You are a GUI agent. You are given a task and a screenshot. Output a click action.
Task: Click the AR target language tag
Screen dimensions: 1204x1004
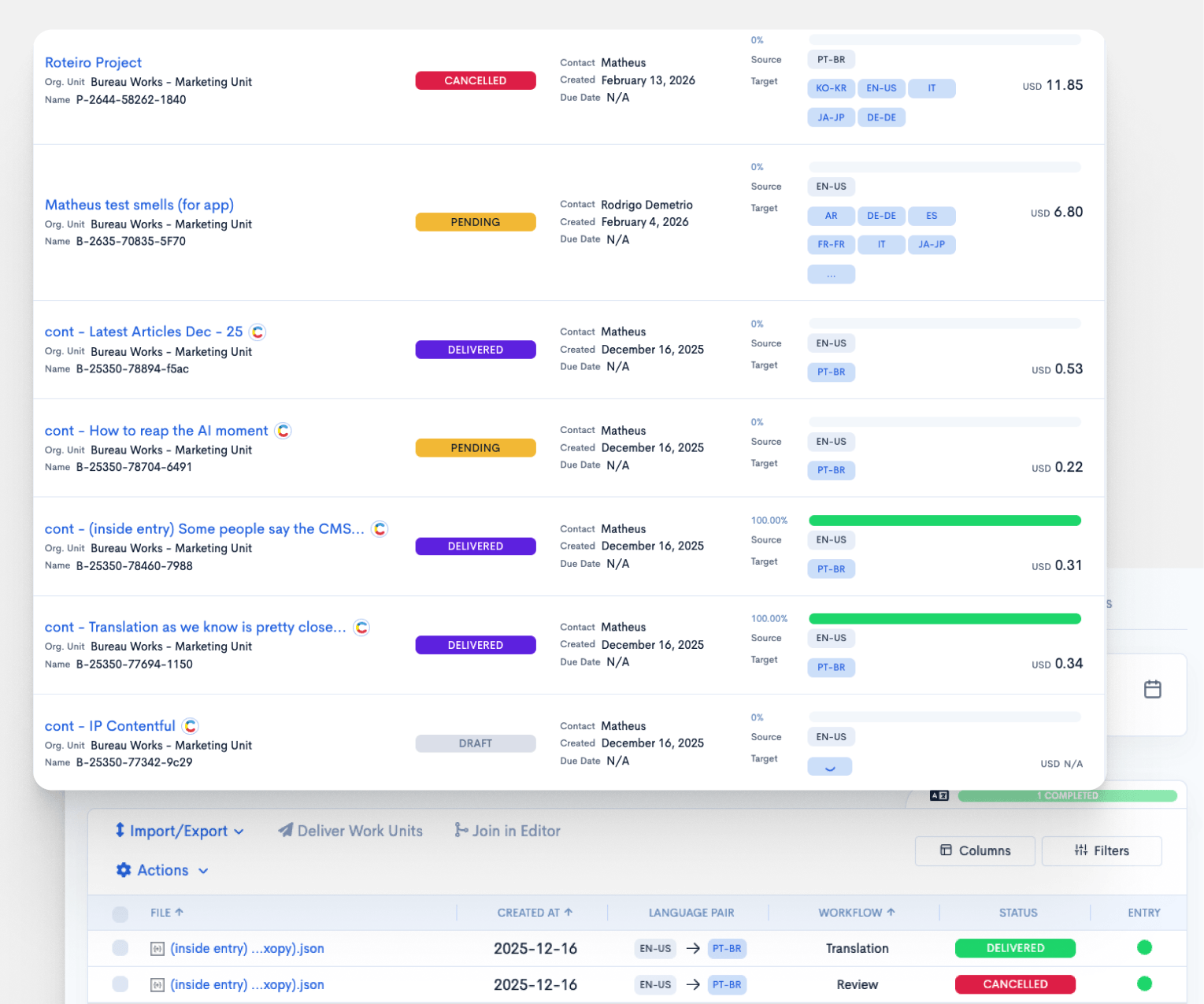[x=832, y=216]
